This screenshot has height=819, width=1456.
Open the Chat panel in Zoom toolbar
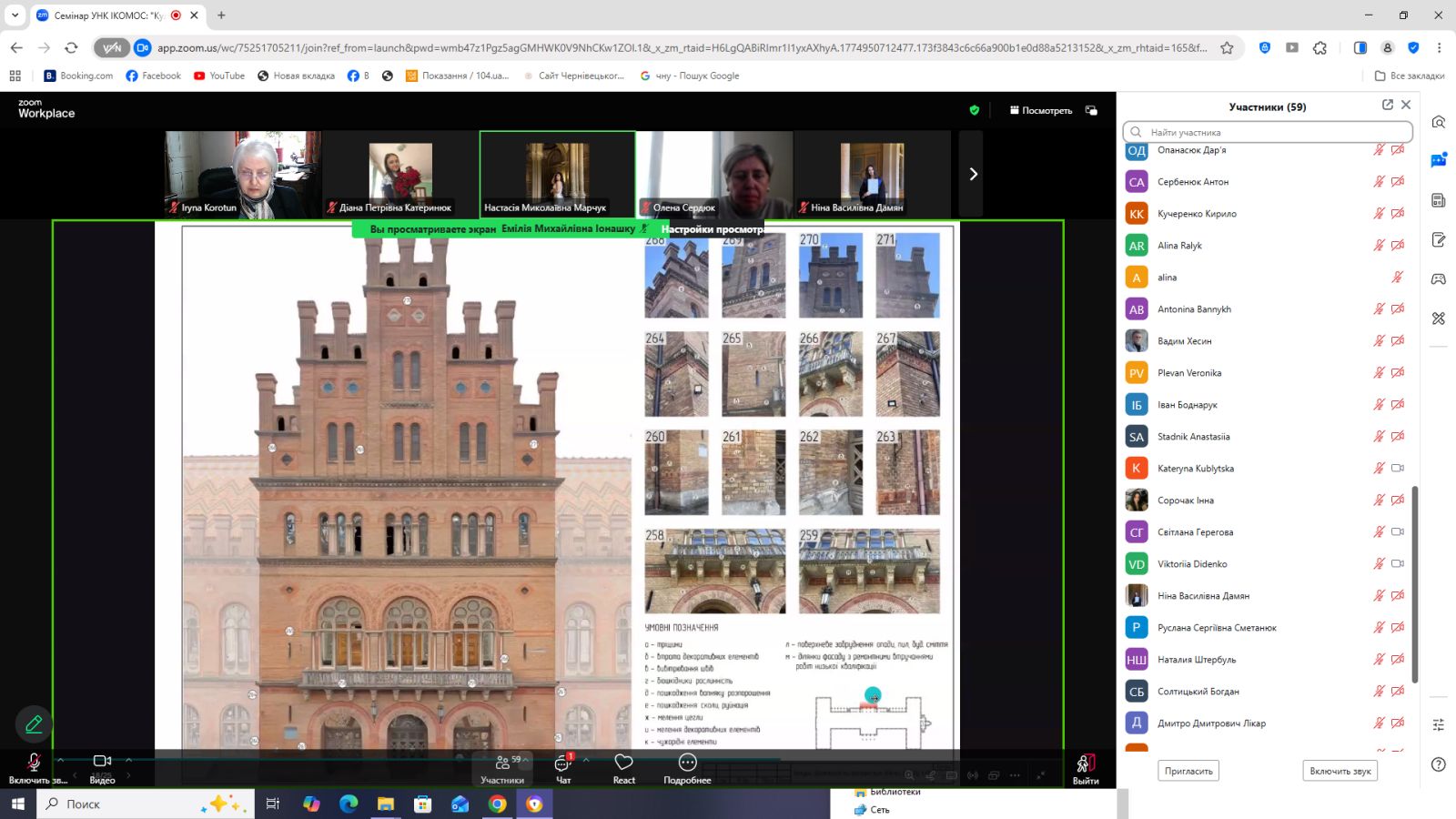tap(562, 767)
